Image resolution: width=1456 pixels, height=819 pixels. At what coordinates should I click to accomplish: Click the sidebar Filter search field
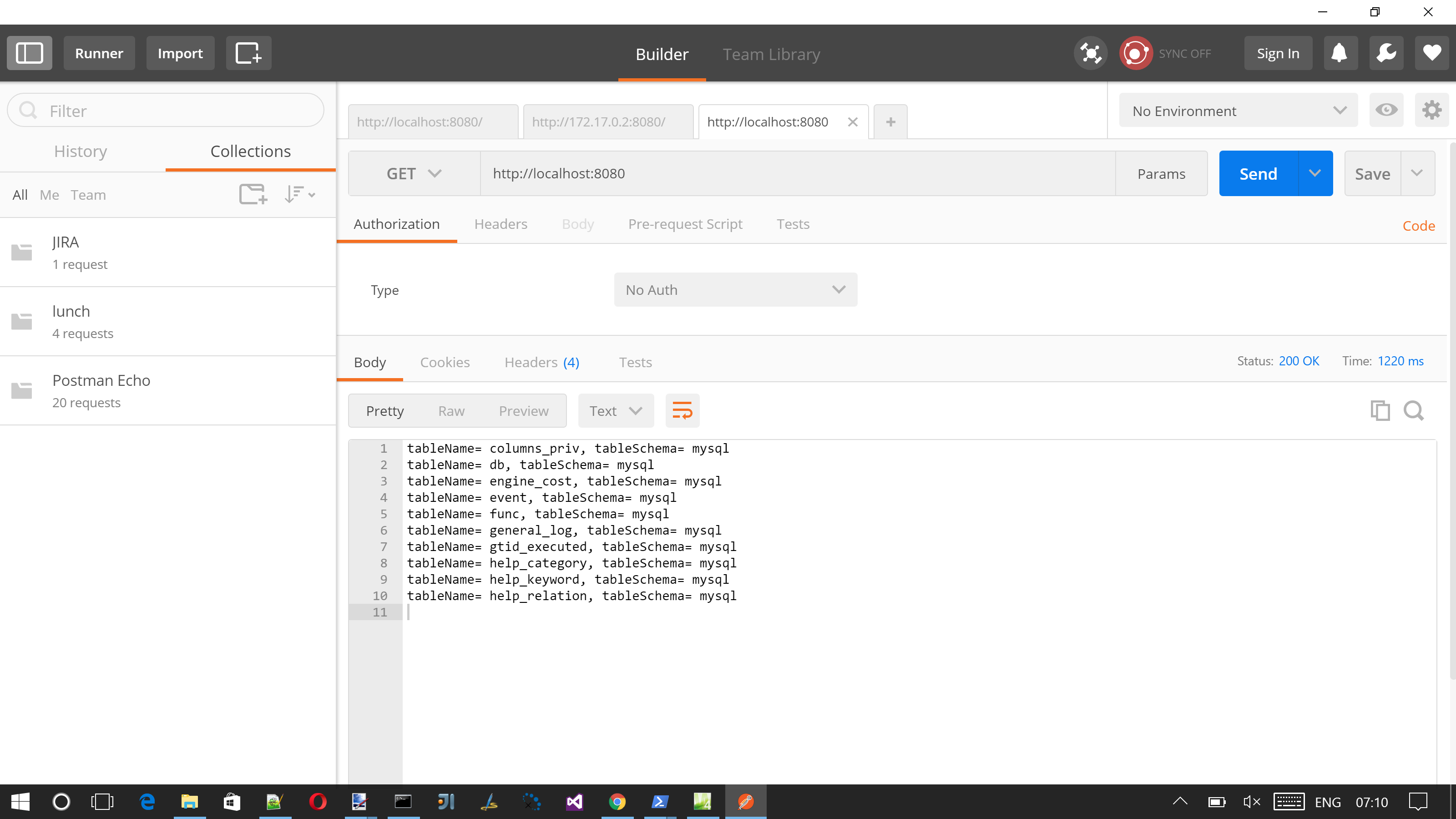(x=166, y=110)
